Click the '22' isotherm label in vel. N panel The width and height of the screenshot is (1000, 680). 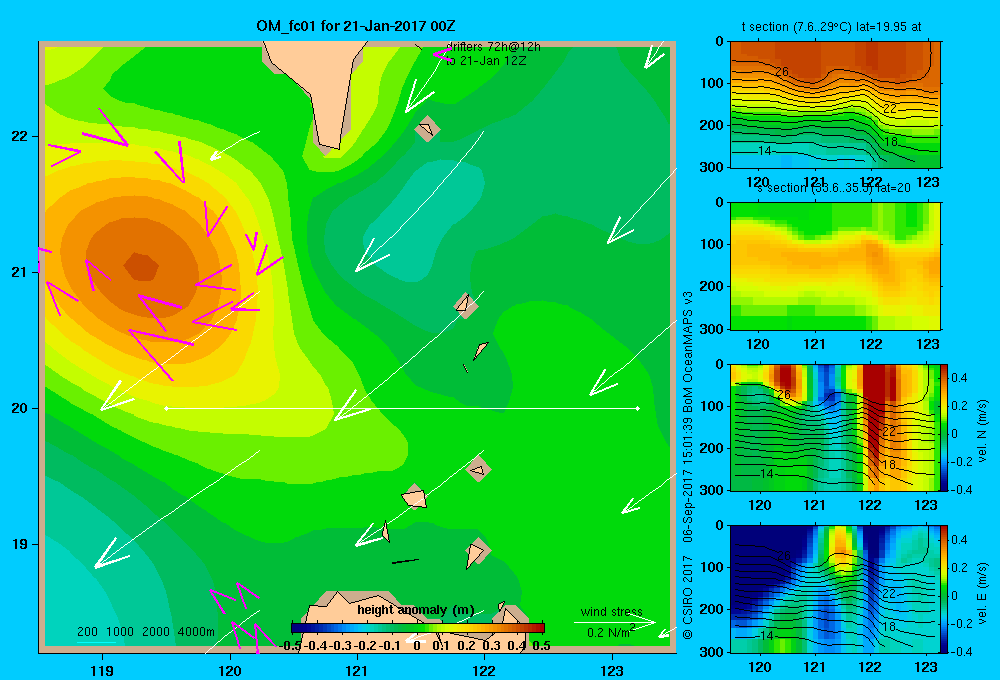[x=889, y=432]
